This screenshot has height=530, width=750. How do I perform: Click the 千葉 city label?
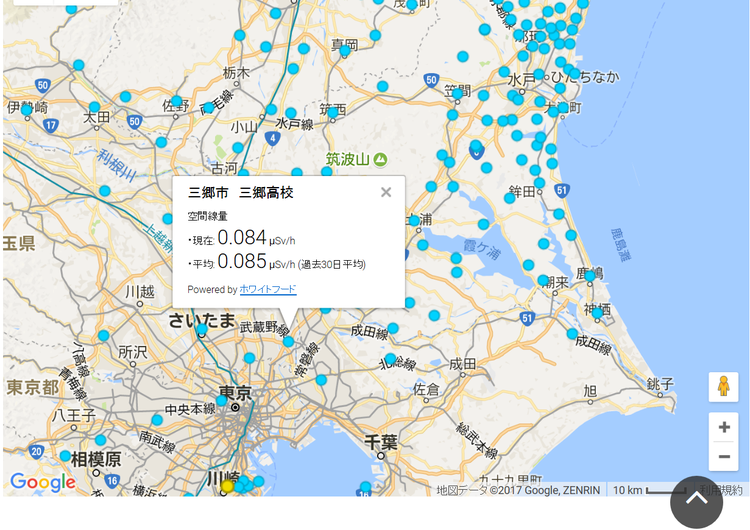coord(381,441)
